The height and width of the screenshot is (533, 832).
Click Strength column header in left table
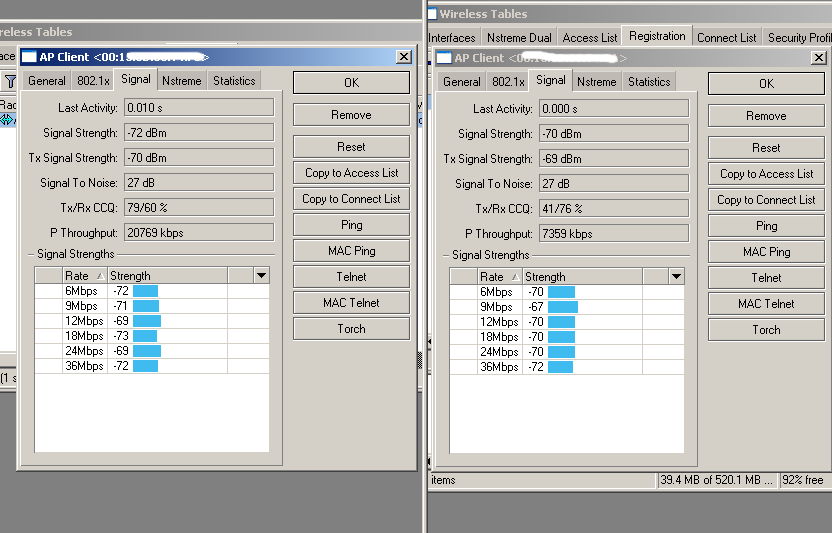click(168, 276)
